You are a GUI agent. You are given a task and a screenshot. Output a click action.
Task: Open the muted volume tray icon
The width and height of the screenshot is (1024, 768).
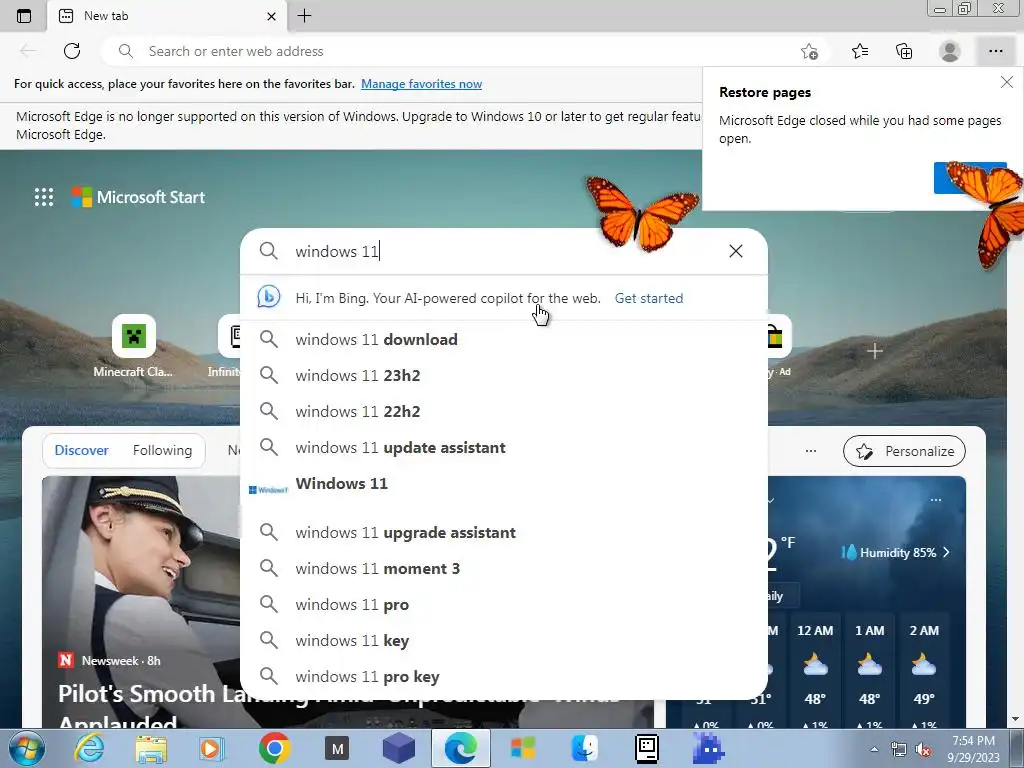pyautogui.click(x=923, y=750)
